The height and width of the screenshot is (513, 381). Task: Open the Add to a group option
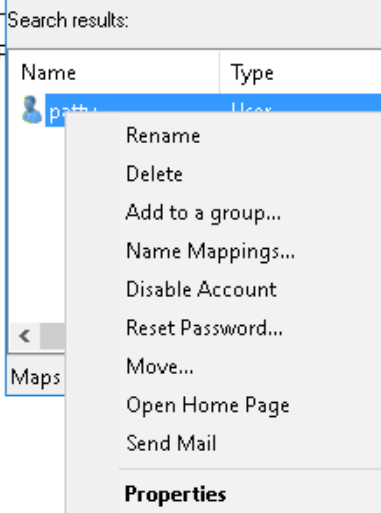203,213
